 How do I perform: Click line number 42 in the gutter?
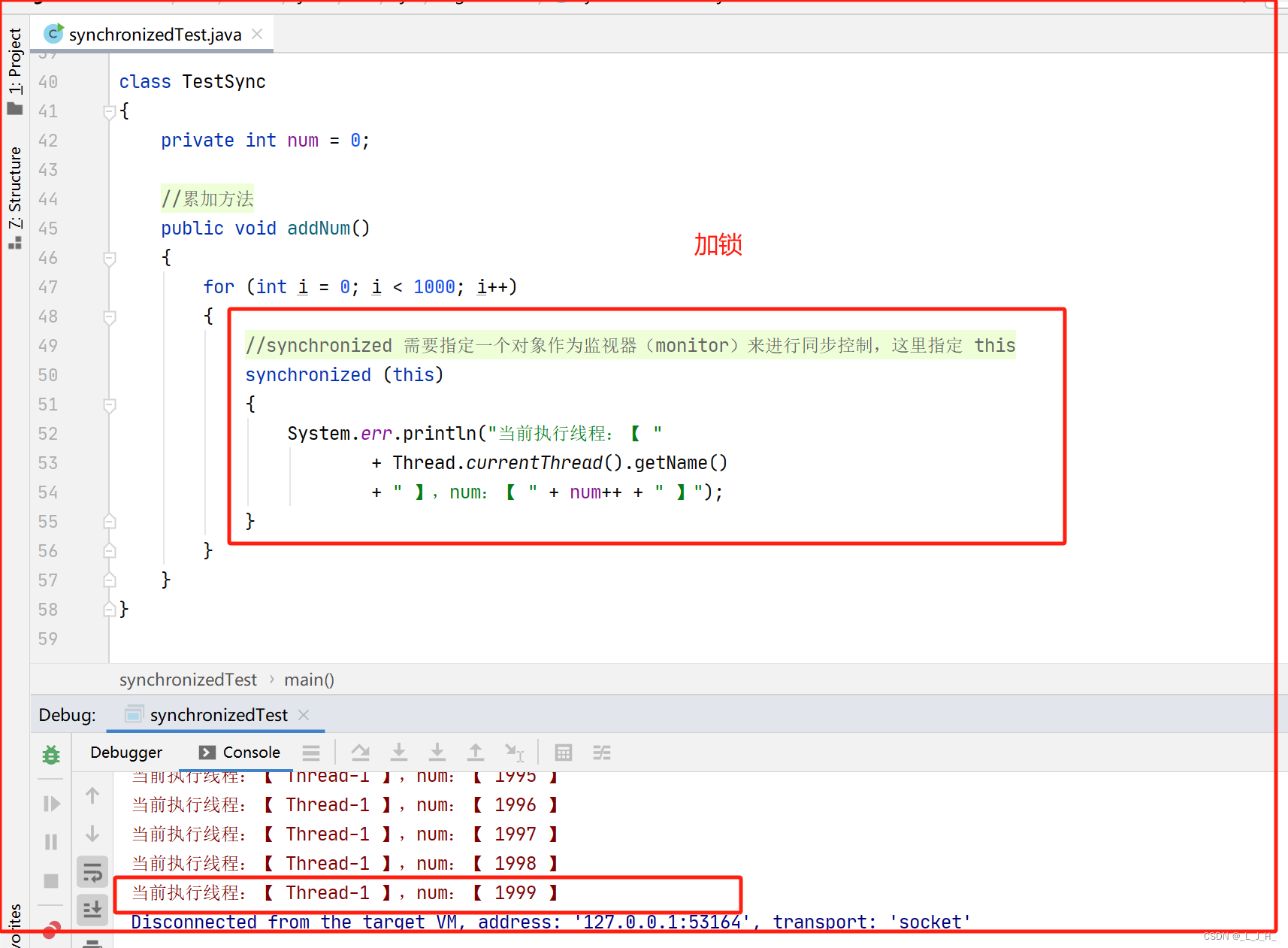48,141
